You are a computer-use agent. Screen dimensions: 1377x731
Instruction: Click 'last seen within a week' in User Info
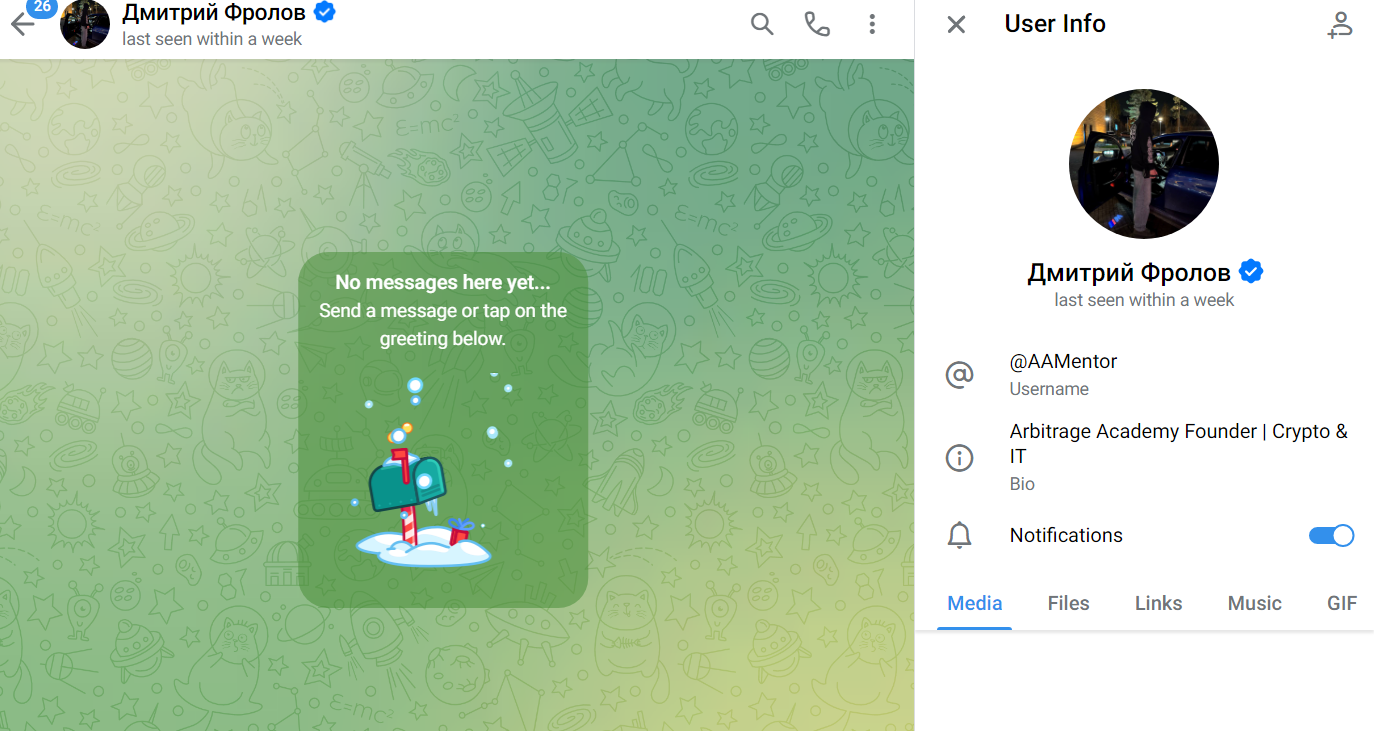pos(1144,300)
